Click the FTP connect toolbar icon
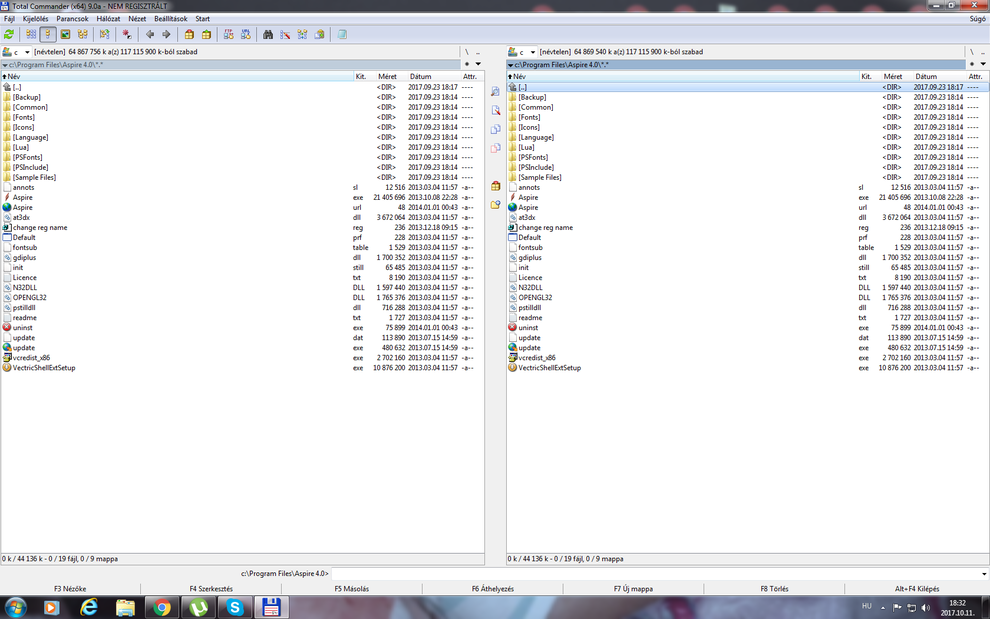The height and width of the screenshot is (619, 990). pos(229,34)
